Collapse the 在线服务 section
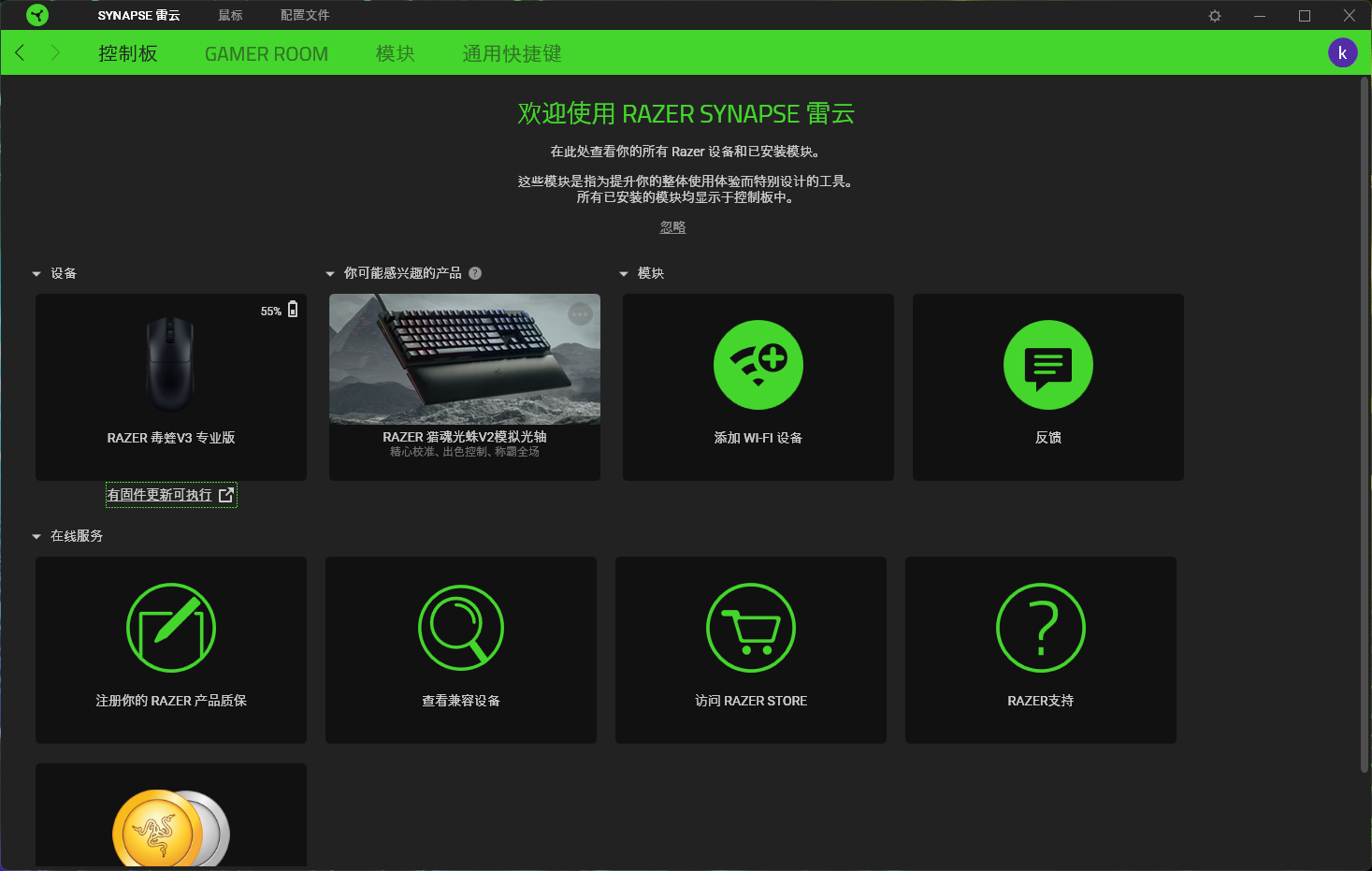Image resolution: width=1372 pixels, height=871 pixels. (x=36, y=537)
